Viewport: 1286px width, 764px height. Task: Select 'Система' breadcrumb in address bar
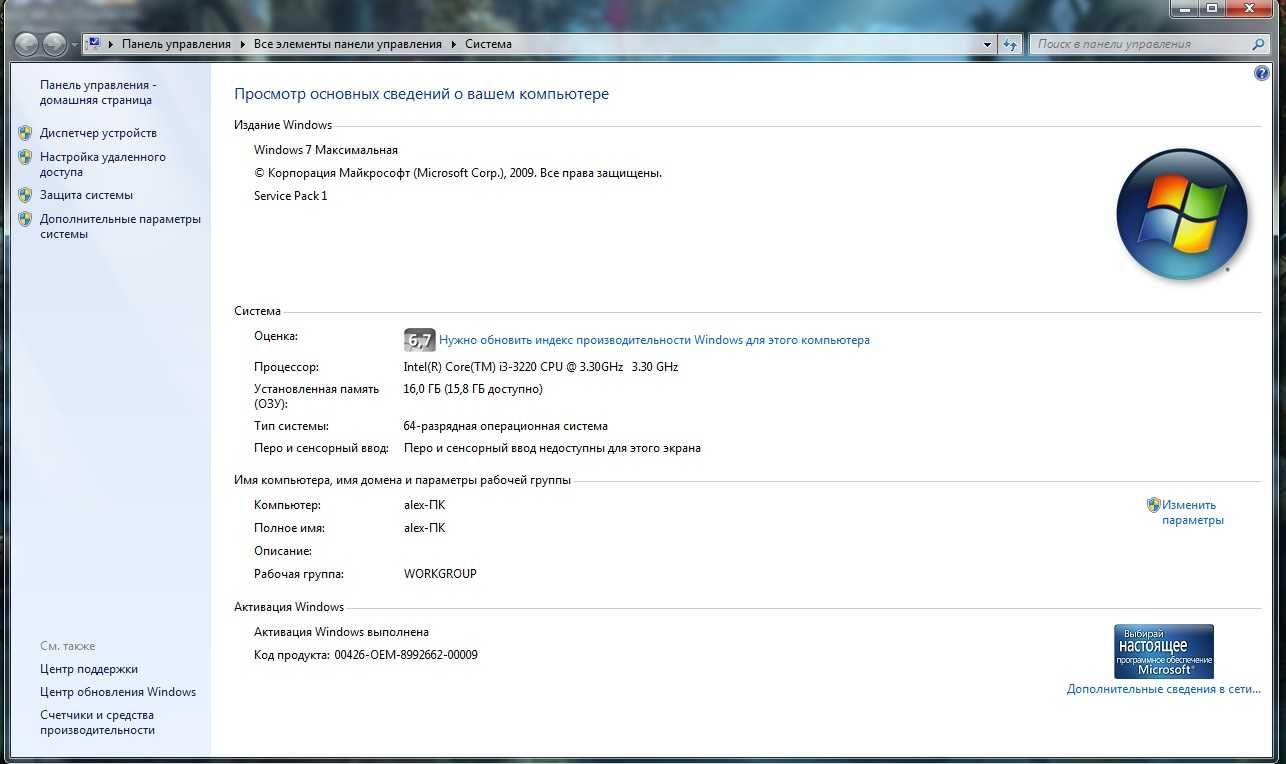click(488, 44)
